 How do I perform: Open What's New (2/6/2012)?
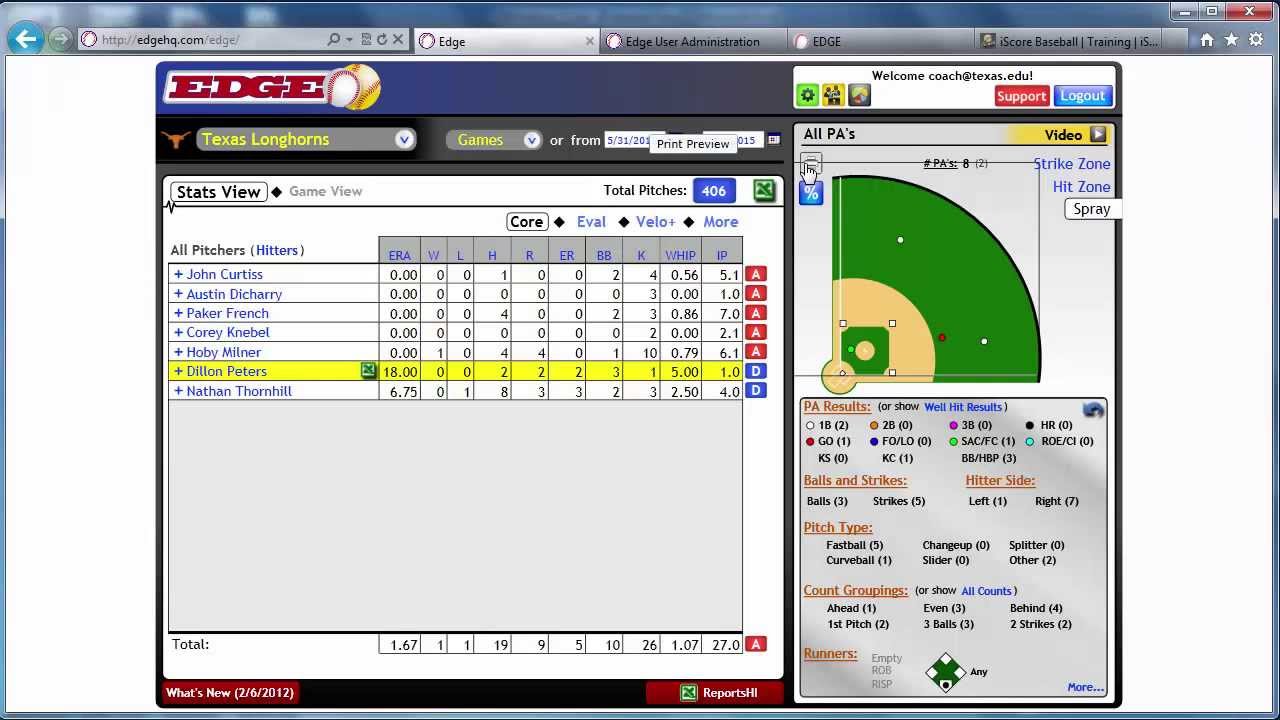pyautogui.click(x=230, y=693)
